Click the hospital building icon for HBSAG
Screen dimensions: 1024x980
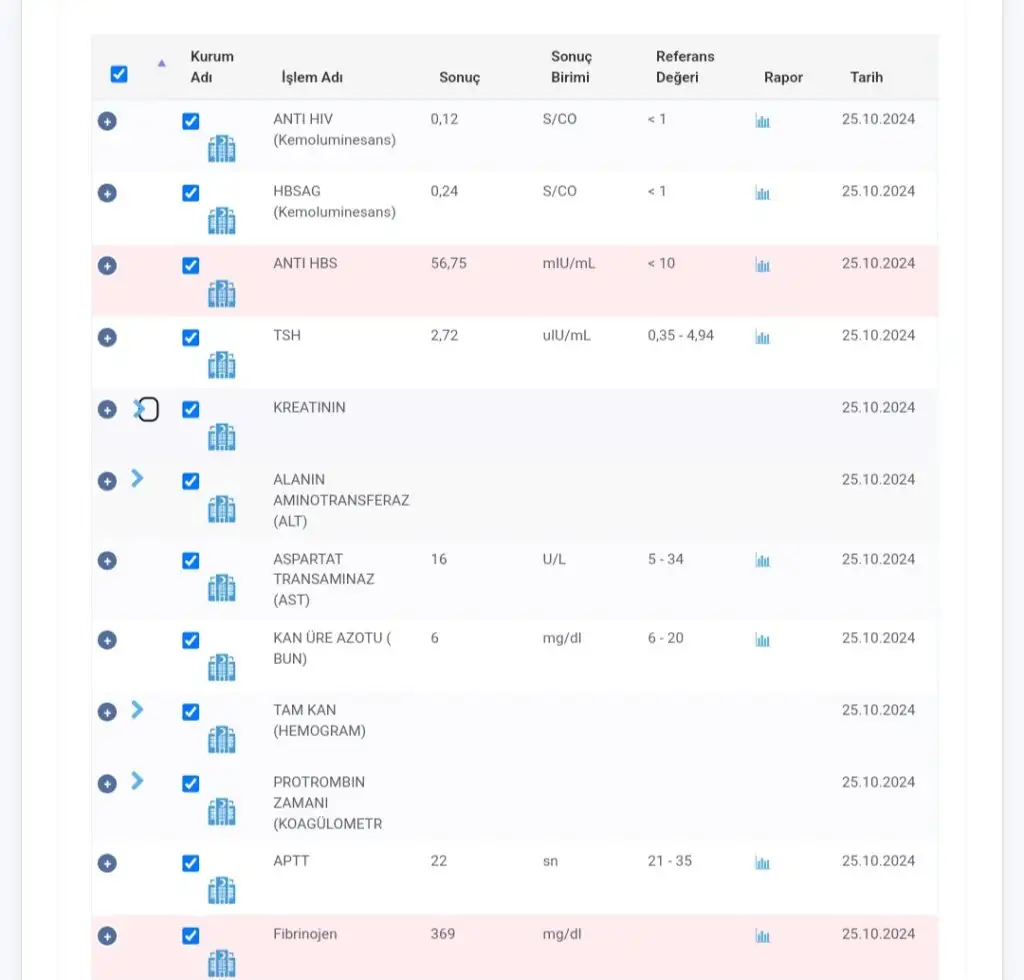coord(221,221)
